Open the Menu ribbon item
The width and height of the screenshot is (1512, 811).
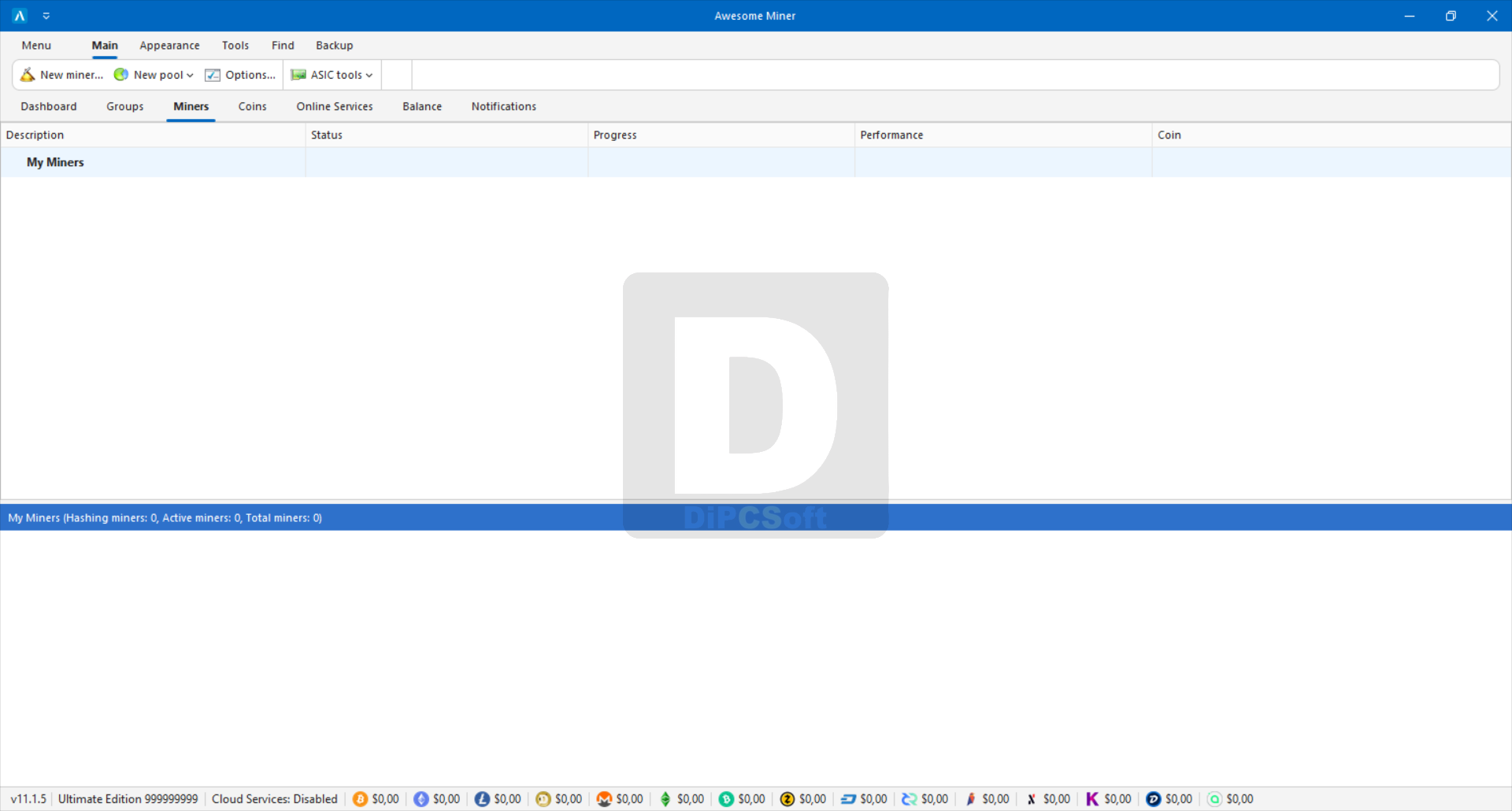36,46
